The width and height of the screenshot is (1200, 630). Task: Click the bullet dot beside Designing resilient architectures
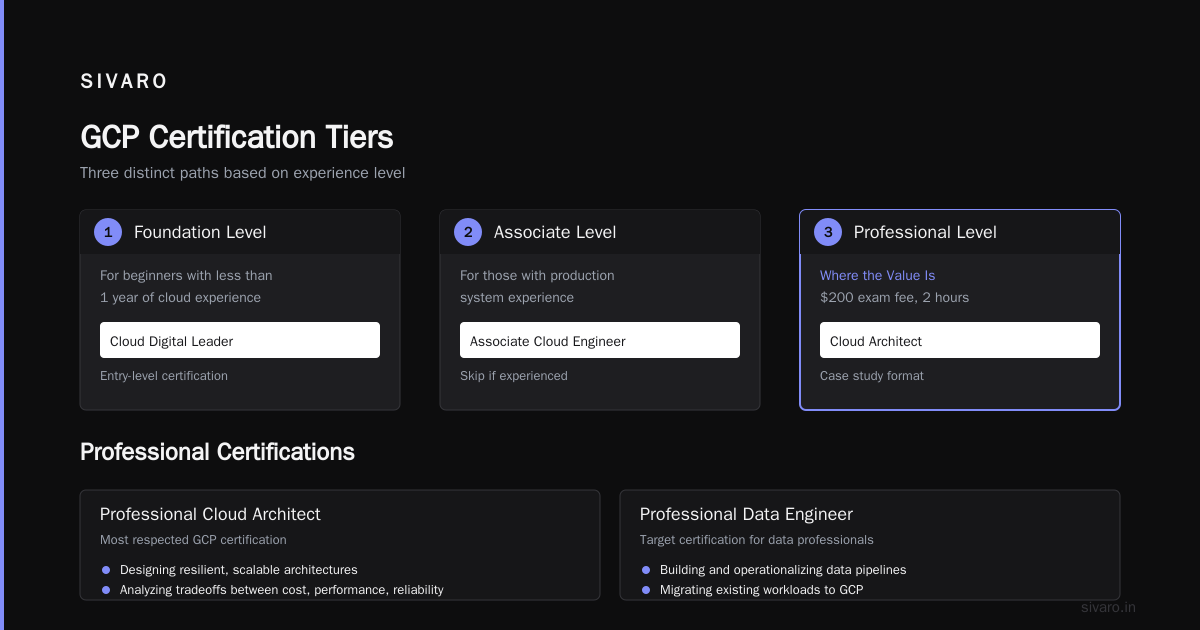(106, 570)
